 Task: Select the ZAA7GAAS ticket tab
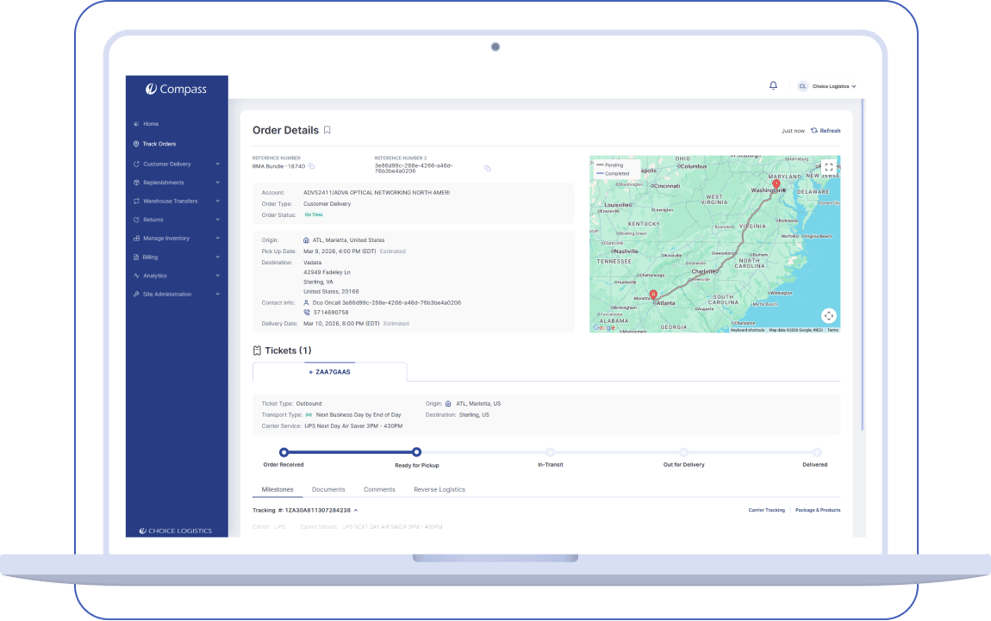329,372
